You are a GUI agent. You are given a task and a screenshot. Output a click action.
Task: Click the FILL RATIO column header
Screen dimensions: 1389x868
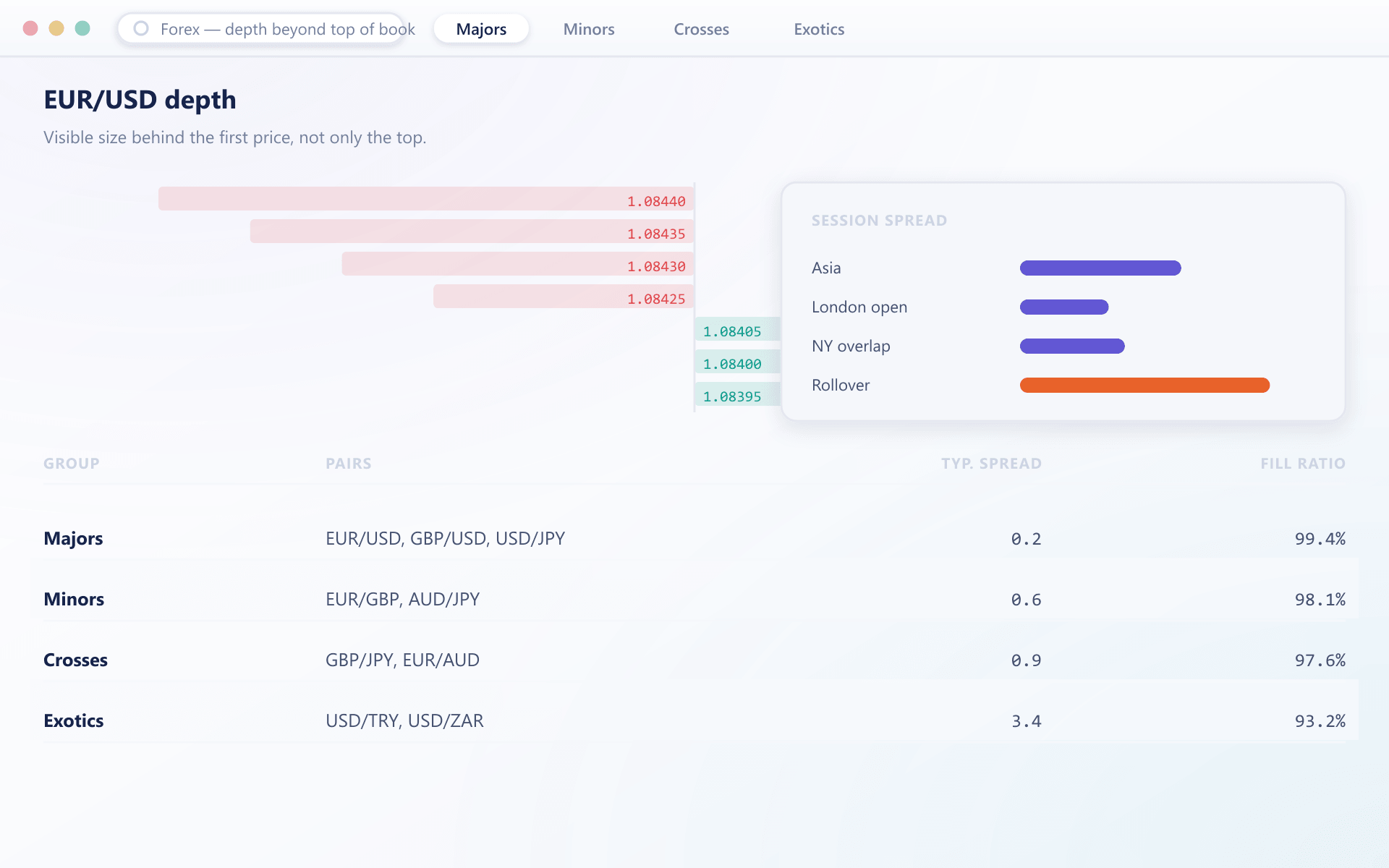1303,464
